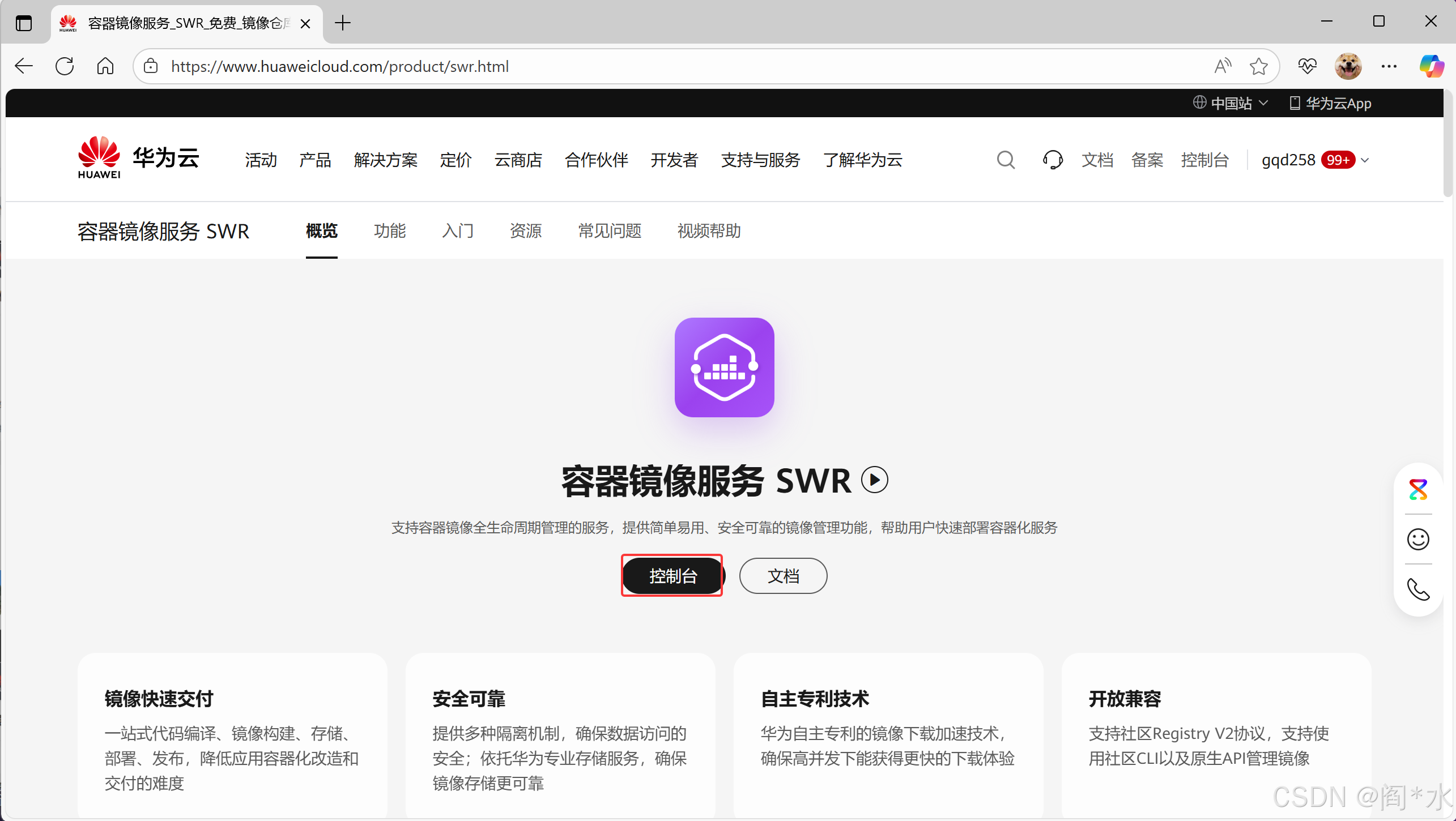The height and width of the screenshot is (821, 1456).
Task: Click the browser refresh icon
Action: (65, 66)
